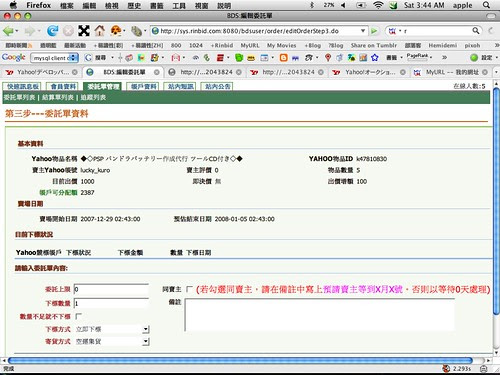Close the BDS:編輯委託單 tab
Image resolution: width=500 pixels, height=375 pixels.
point(156,72)
